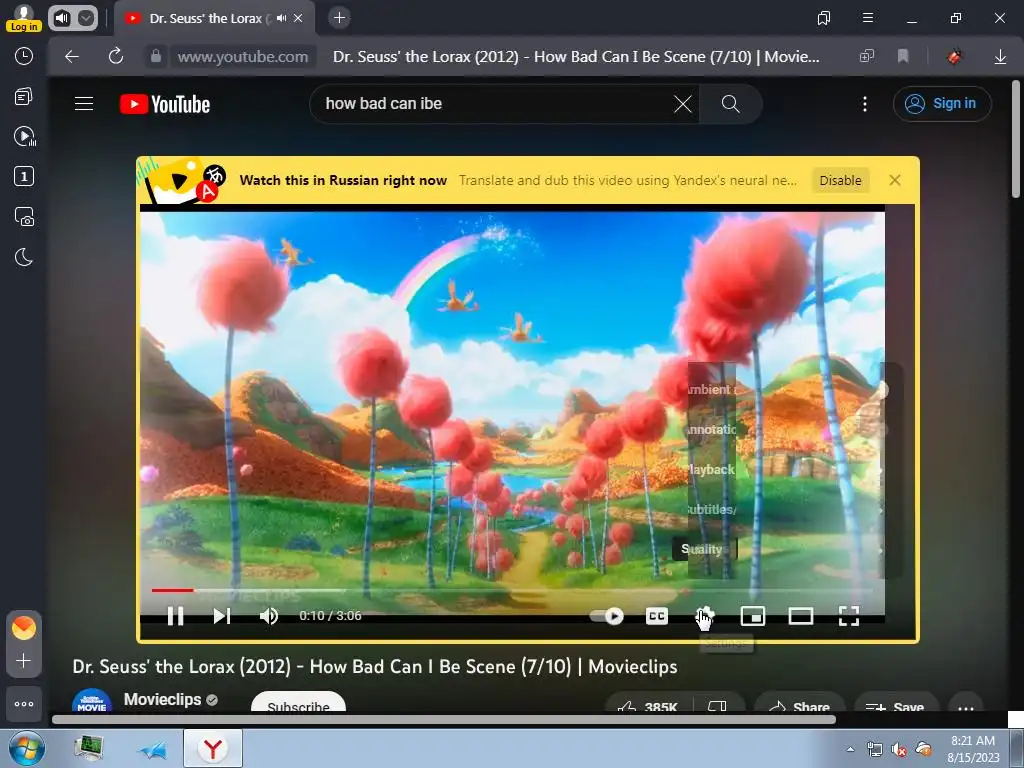Open YouTube settings three-dot menu

865,104
